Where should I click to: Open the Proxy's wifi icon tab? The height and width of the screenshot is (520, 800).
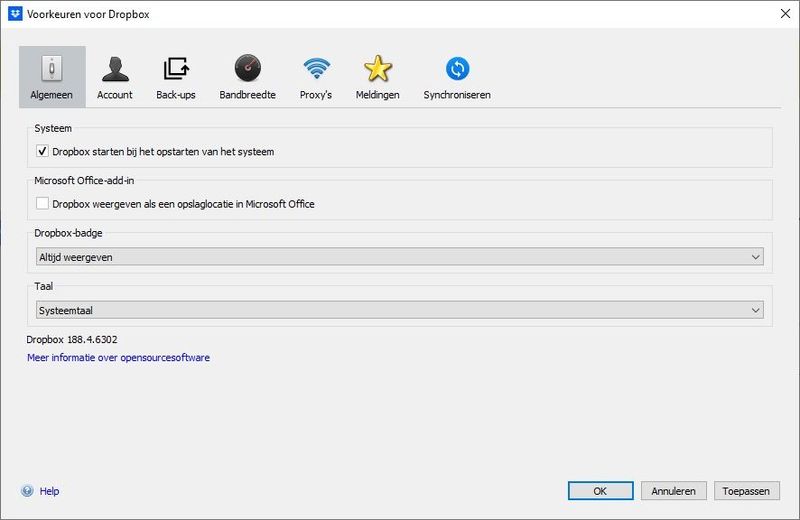click(x=316, y=77)
